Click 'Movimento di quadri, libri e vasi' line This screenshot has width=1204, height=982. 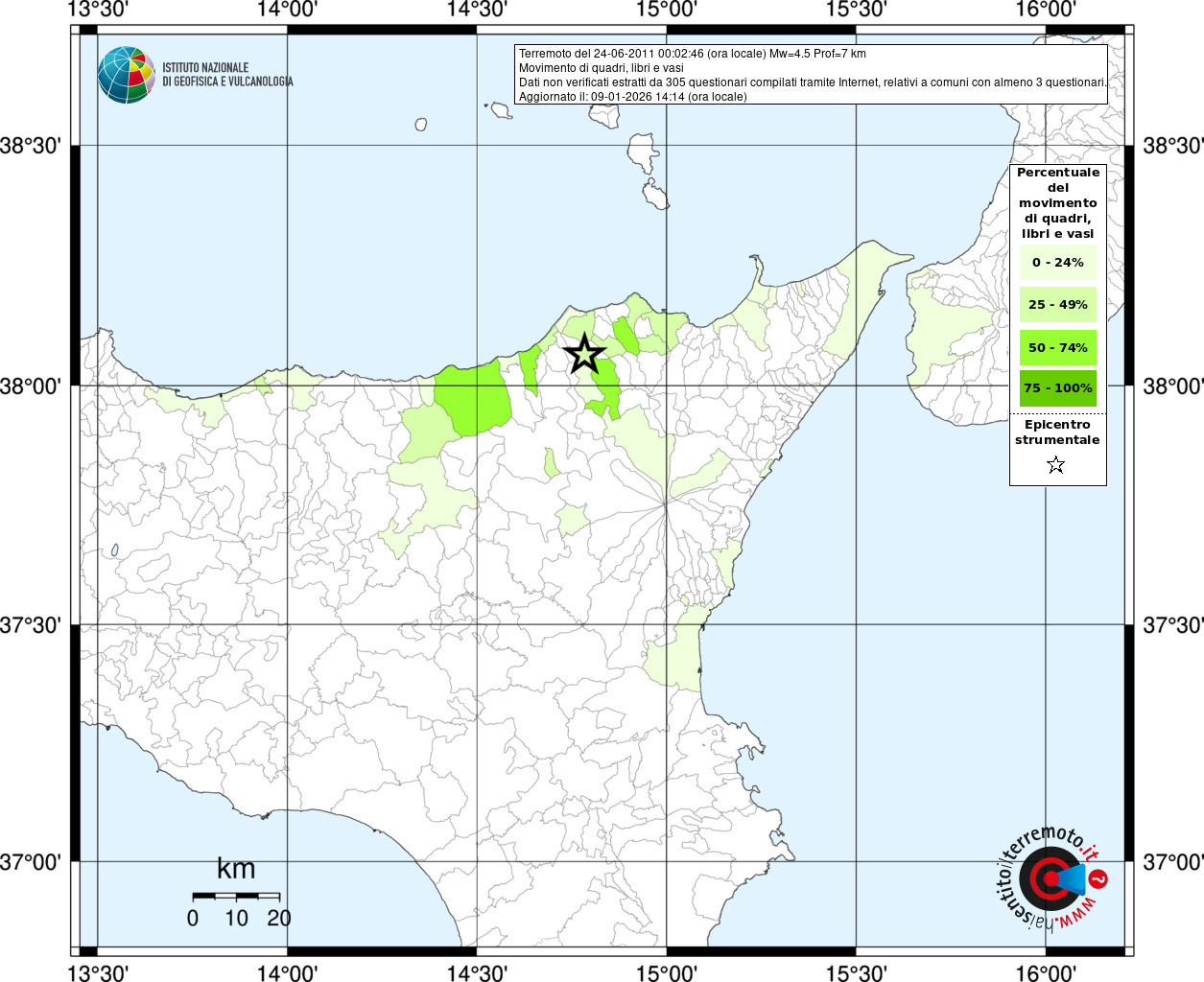pyautogui.click(x=602, y=68)
